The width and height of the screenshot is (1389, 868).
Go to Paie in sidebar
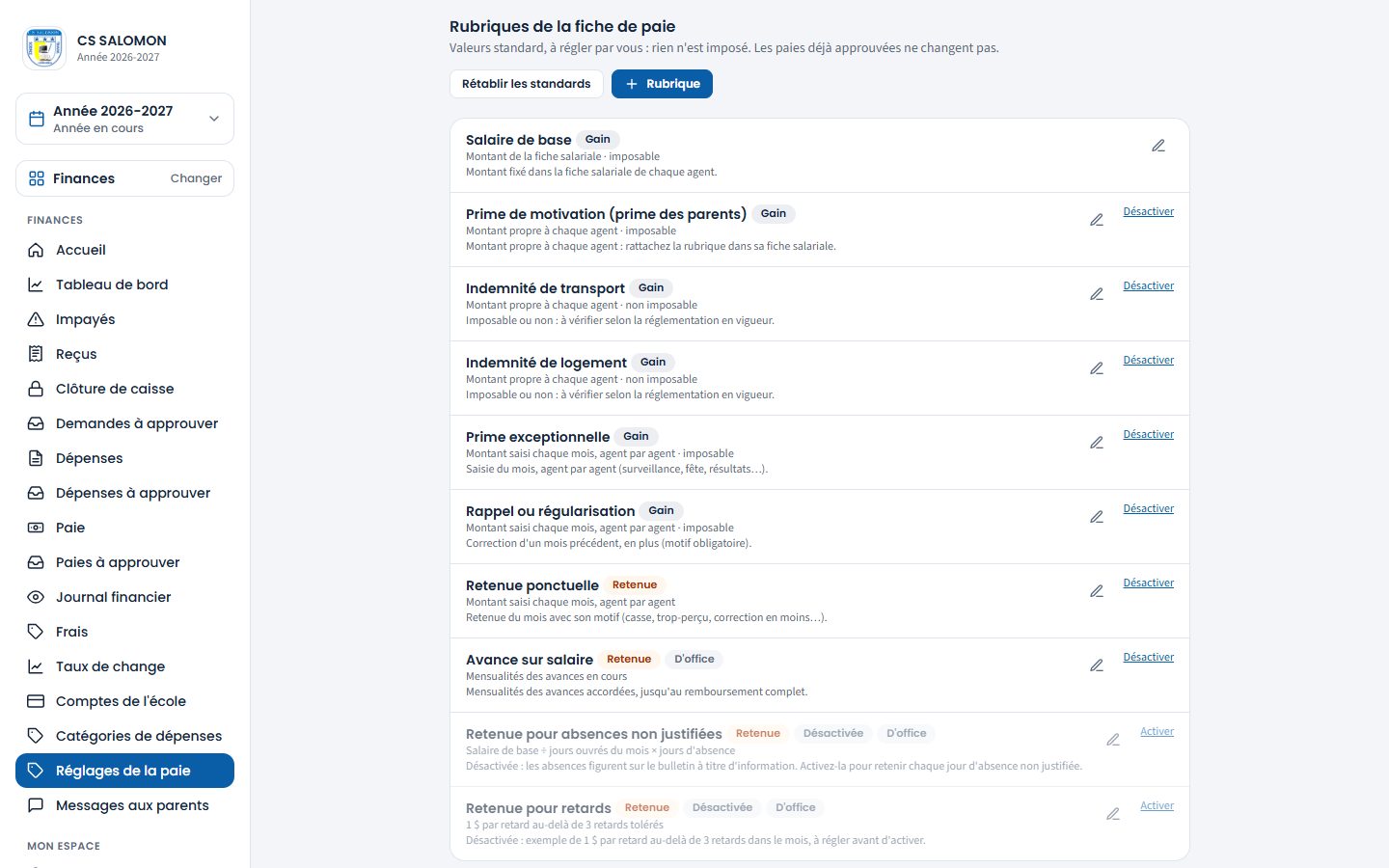pos(124,528)
